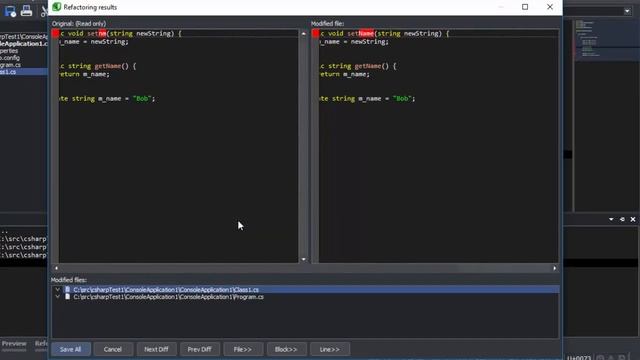The height and width of the screenshot is (360, 640).
Task: Open the output panel dropdown arrow
Action: point(611,220)
